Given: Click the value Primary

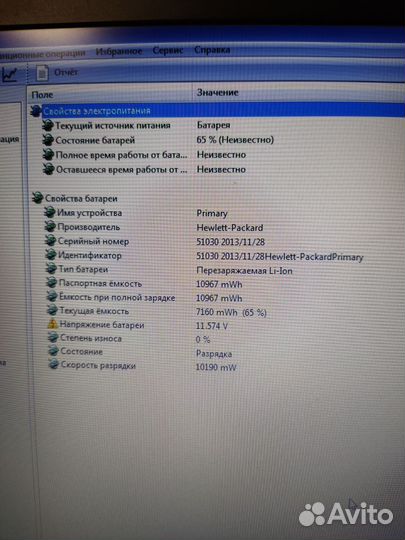Looking at the screenshot, I should pos(212,214).
